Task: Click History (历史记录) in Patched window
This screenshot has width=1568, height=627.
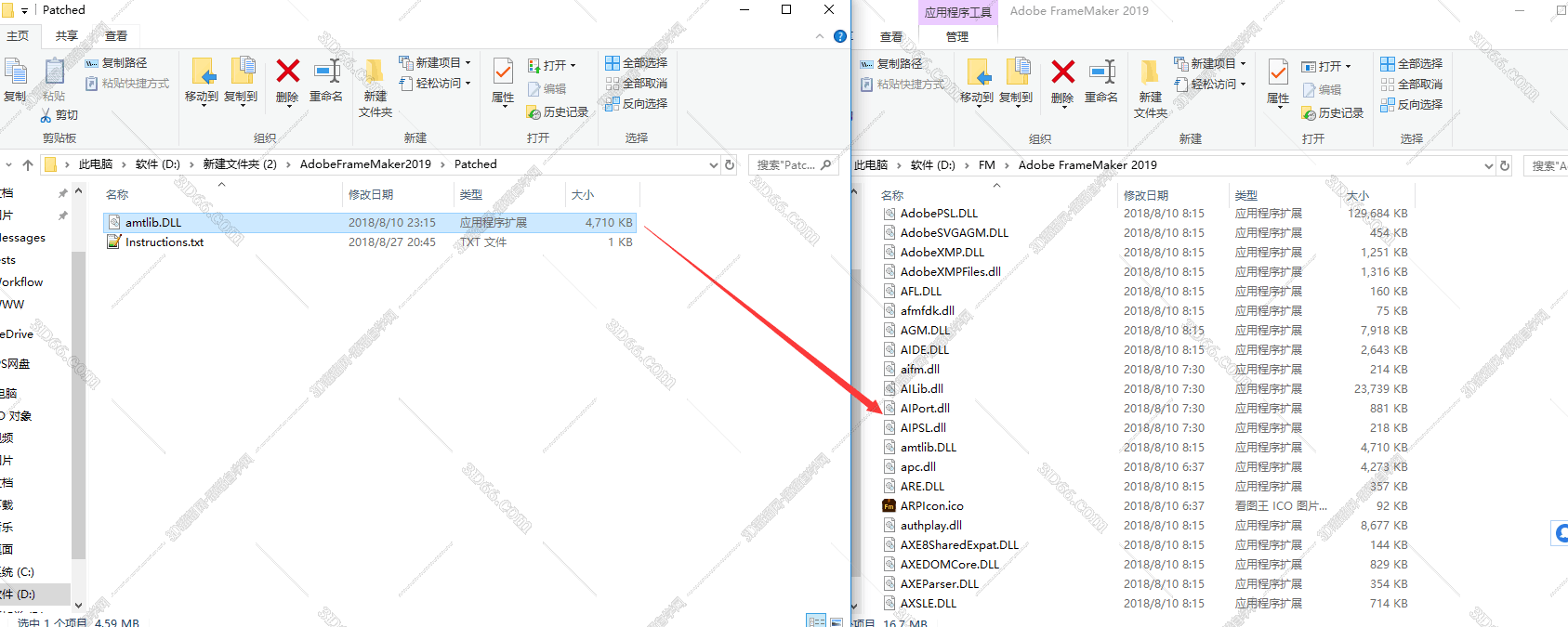Action: (558, 112)
